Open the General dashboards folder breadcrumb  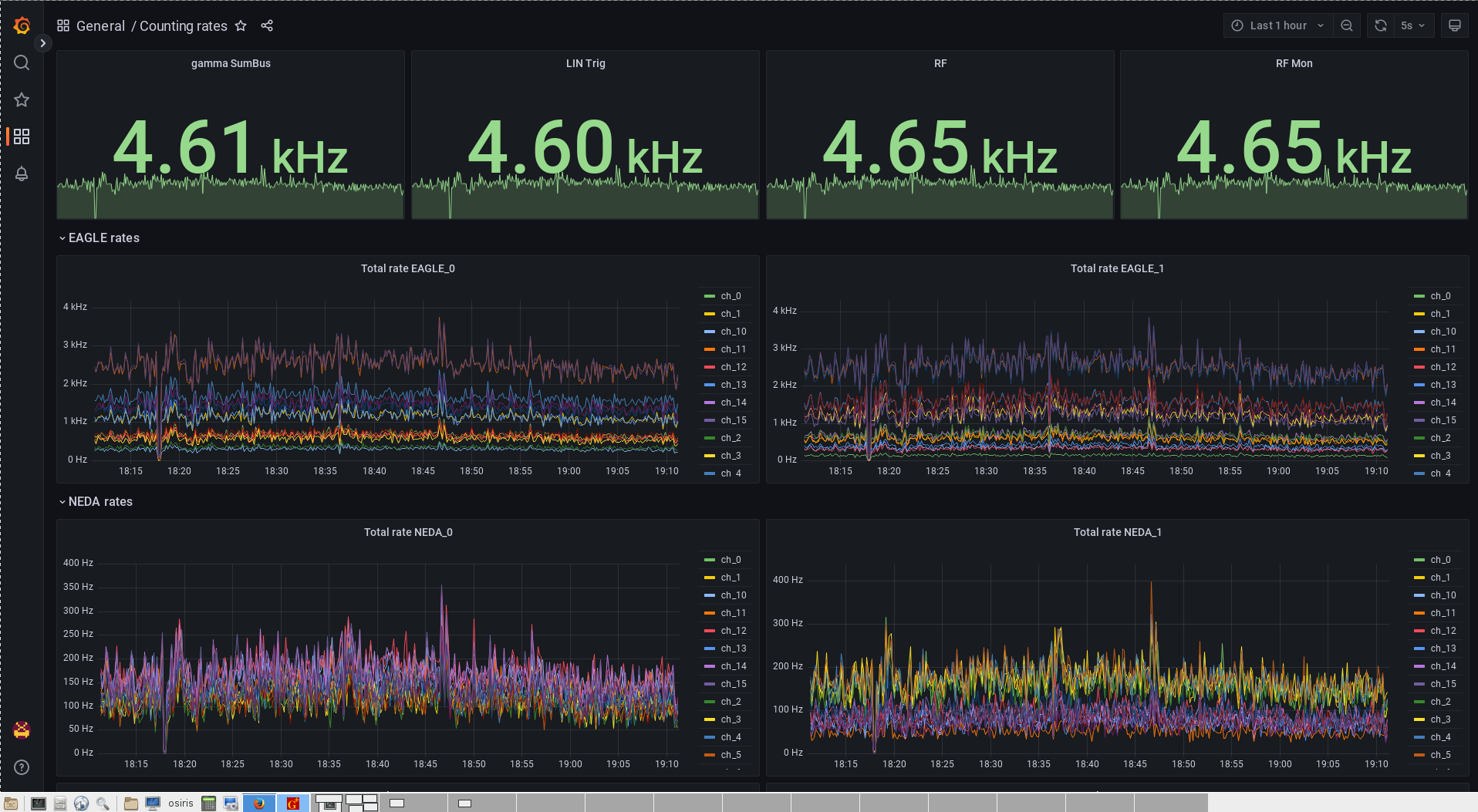pos(101,25)
